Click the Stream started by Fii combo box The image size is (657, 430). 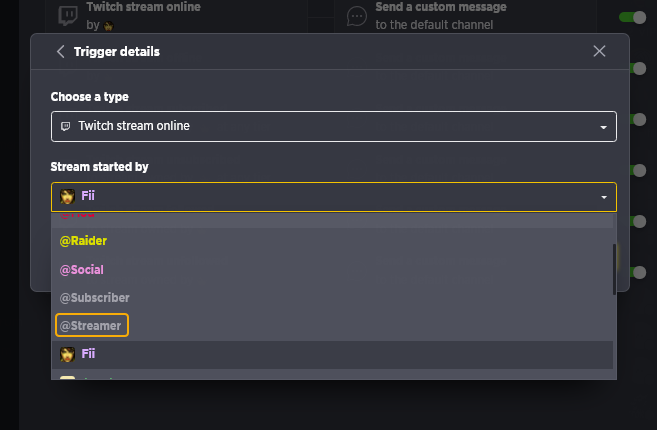click(334, 197)
